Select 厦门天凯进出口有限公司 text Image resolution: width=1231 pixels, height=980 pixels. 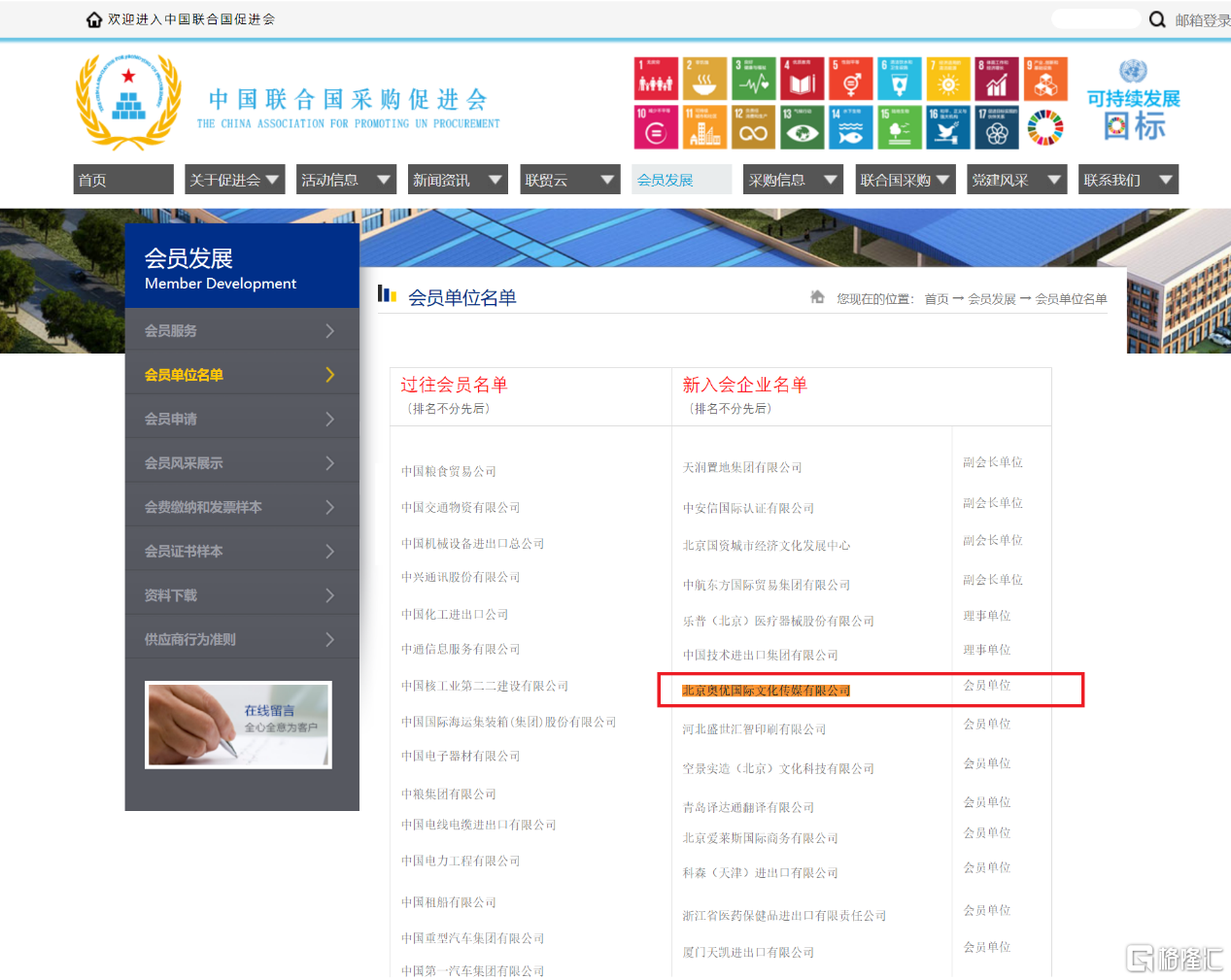(748, 953)
